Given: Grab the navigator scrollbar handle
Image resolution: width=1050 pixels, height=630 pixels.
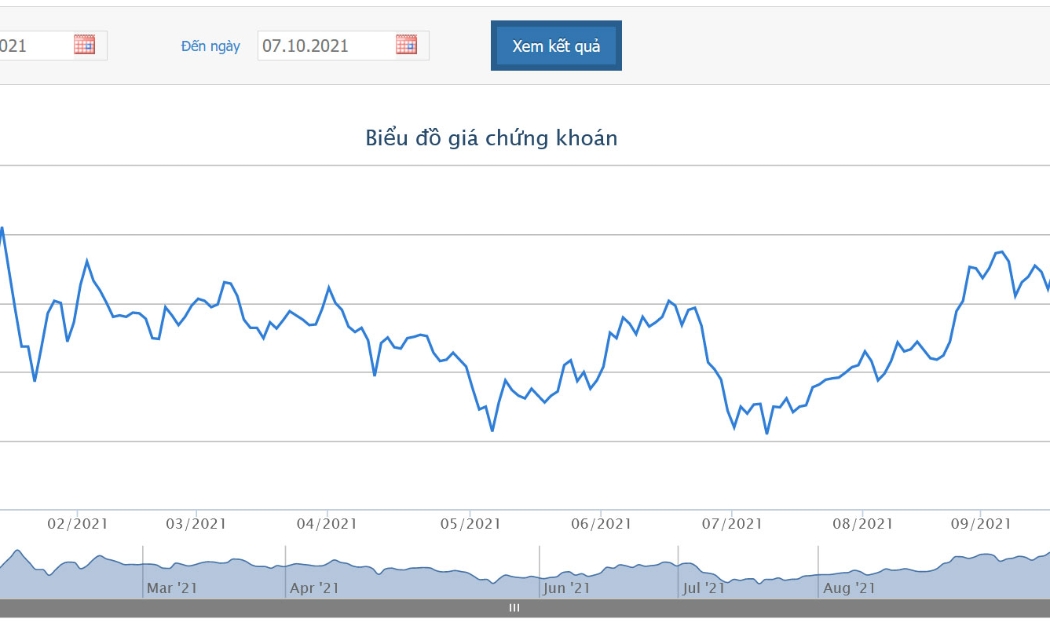Looking at the screenshot, I should point(514,608).
